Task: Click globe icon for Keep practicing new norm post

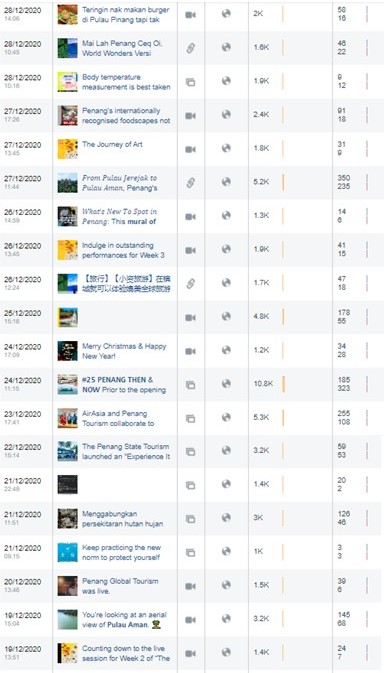Action: [x=226, y=552]
